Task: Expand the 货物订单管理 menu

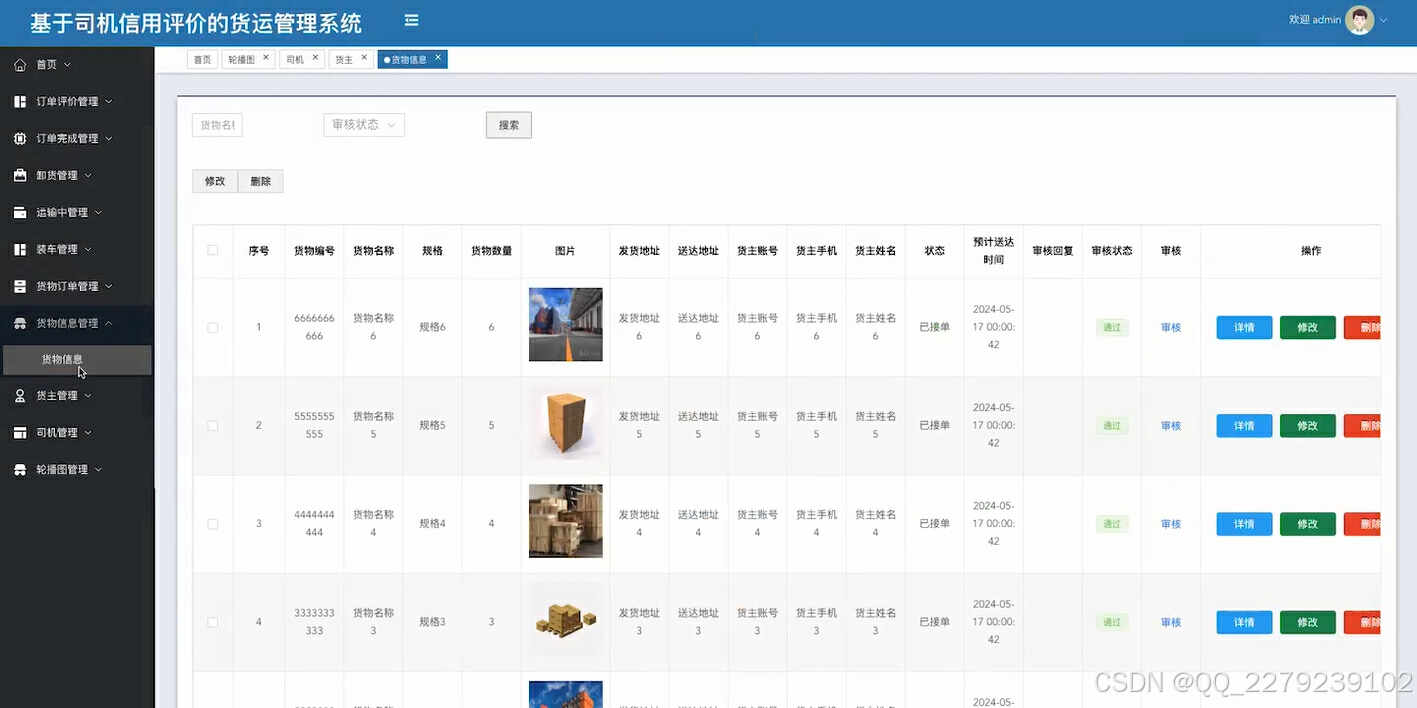Action: (x=109, y=286)
